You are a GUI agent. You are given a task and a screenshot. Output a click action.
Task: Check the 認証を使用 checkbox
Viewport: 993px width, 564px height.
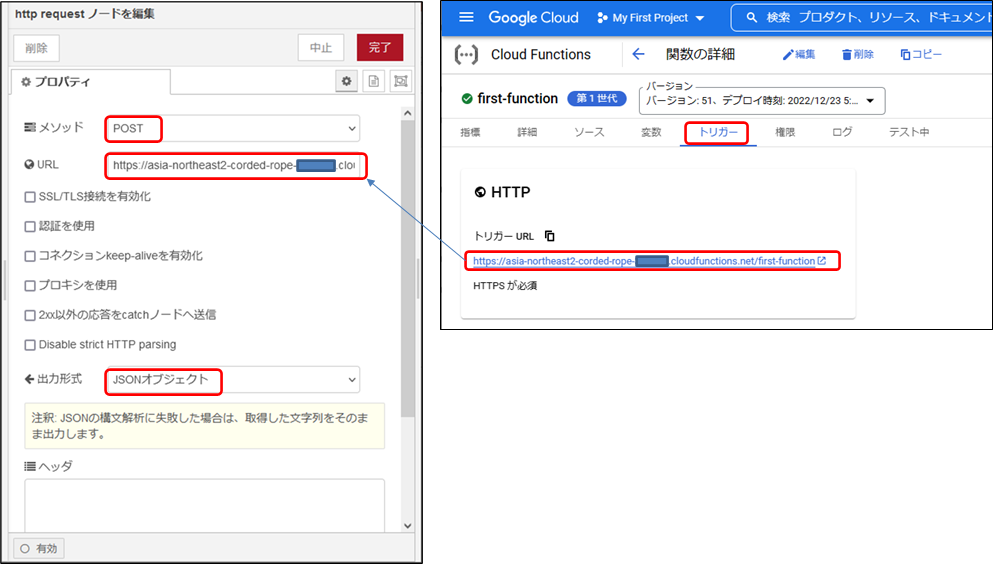click(30, 226)
